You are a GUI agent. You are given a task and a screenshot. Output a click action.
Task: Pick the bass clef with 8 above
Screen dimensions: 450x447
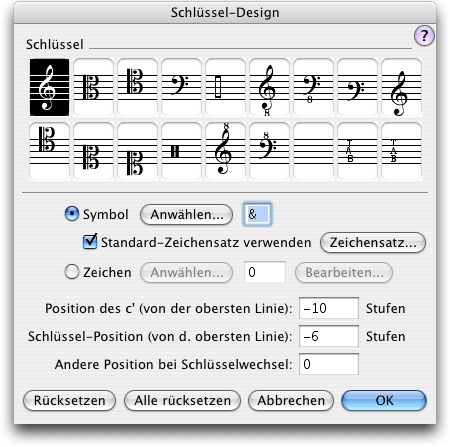pos(270,151)
